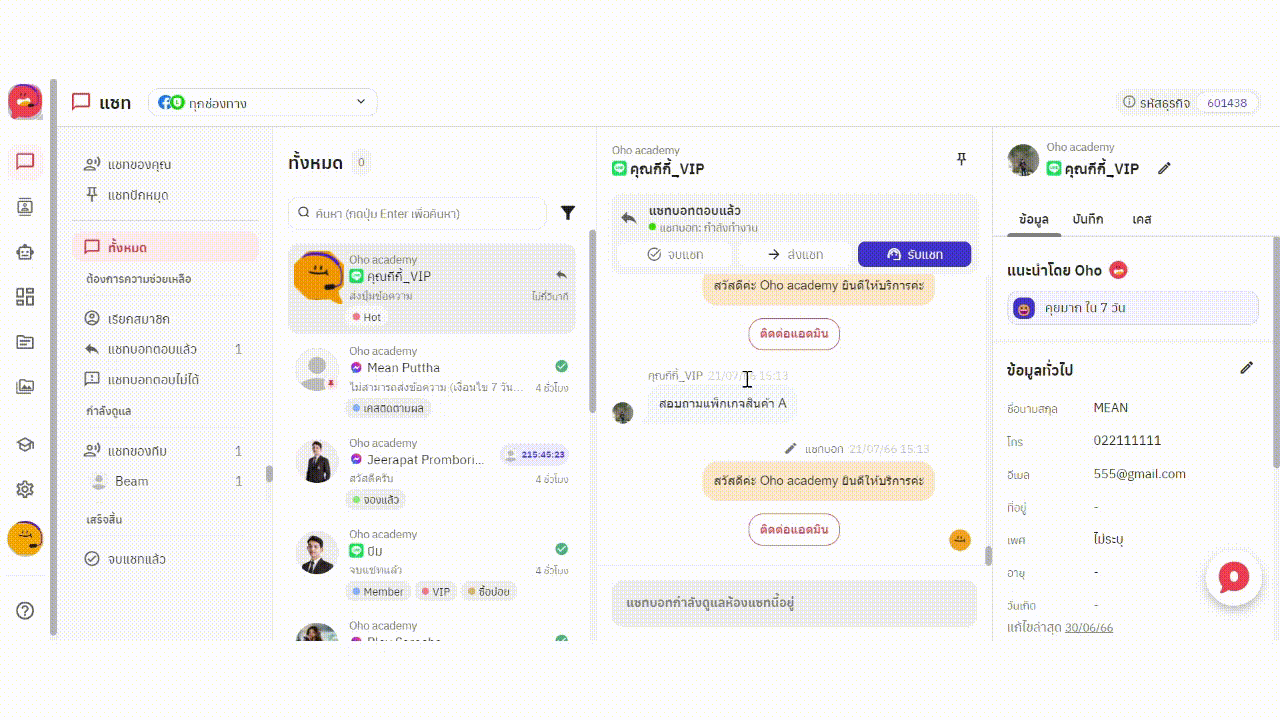Open the settings gear in left sidebar
1280x720 pixels.
click(x=25, y=489)
